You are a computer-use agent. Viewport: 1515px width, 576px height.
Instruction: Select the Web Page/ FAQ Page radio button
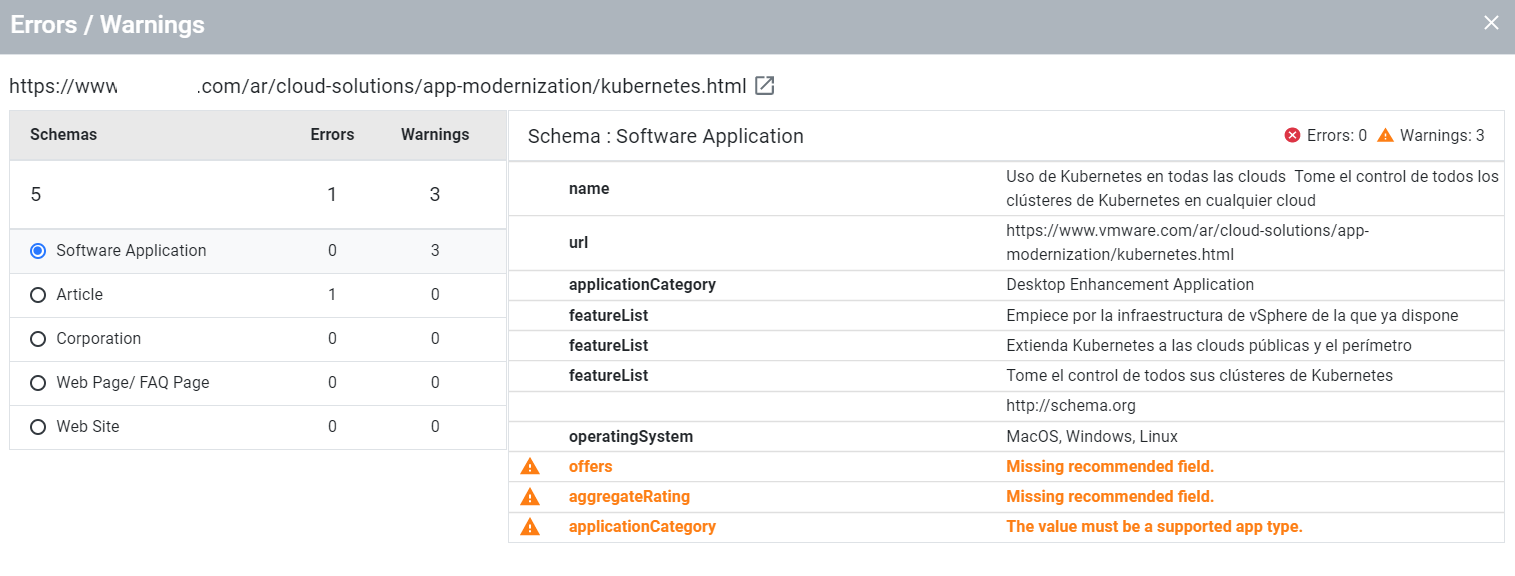[38, 383]
